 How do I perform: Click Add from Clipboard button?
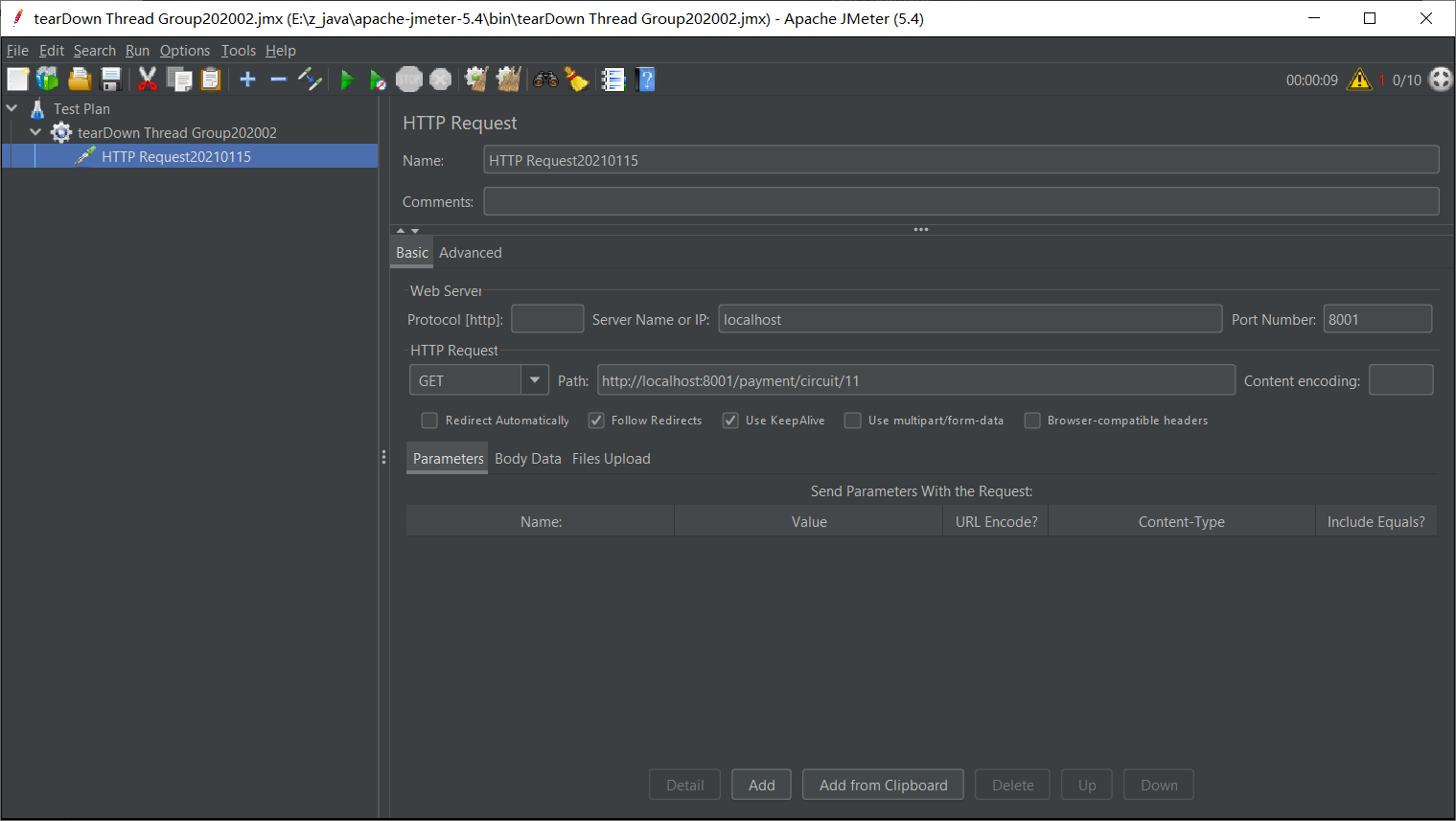tap(884, 786)
